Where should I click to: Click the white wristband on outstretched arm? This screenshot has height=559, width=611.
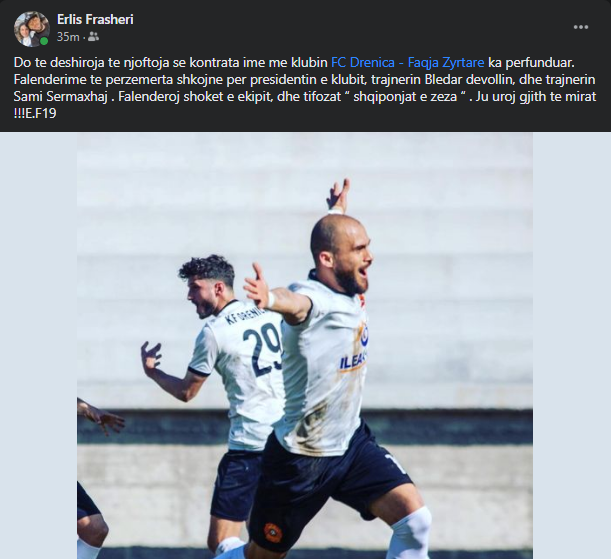pyautogui.click(x=271, y=299)
